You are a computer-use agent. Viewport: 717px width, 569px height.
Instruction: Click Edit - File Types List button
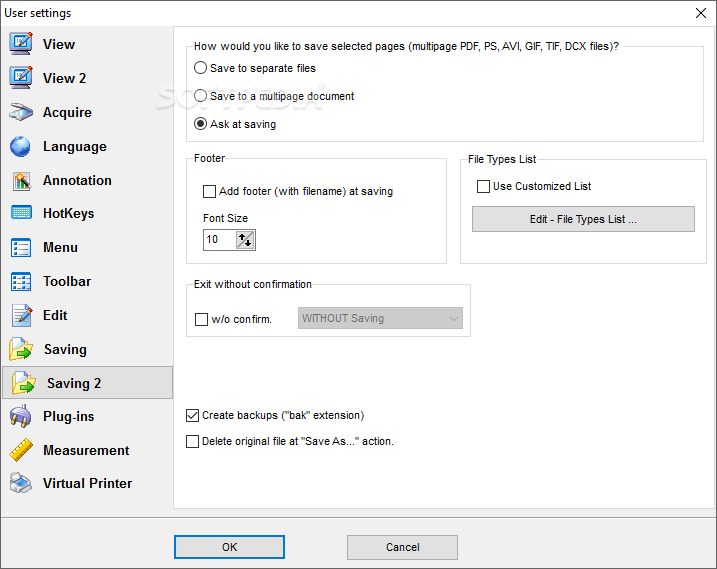(x=583, y=219)
